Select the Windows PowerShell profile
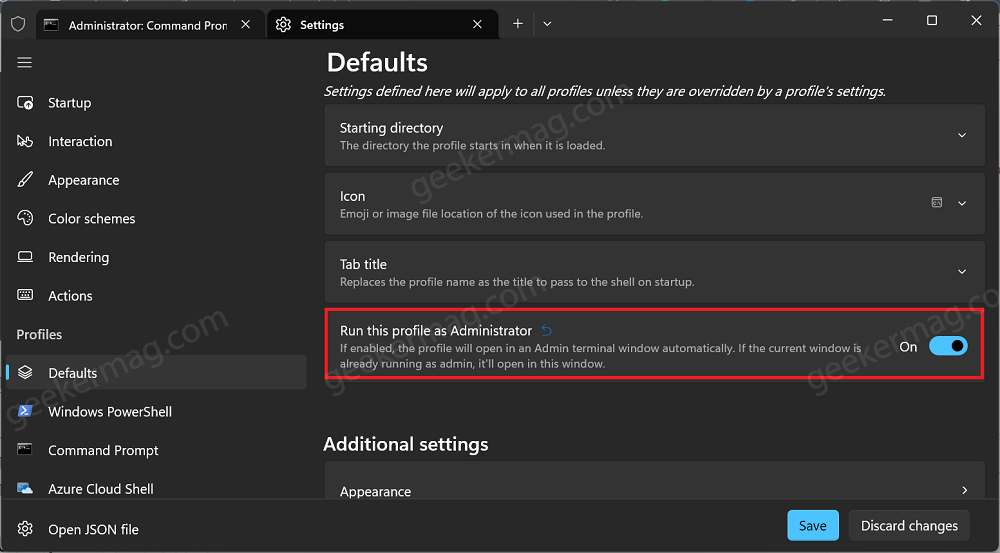 point(156,411)
